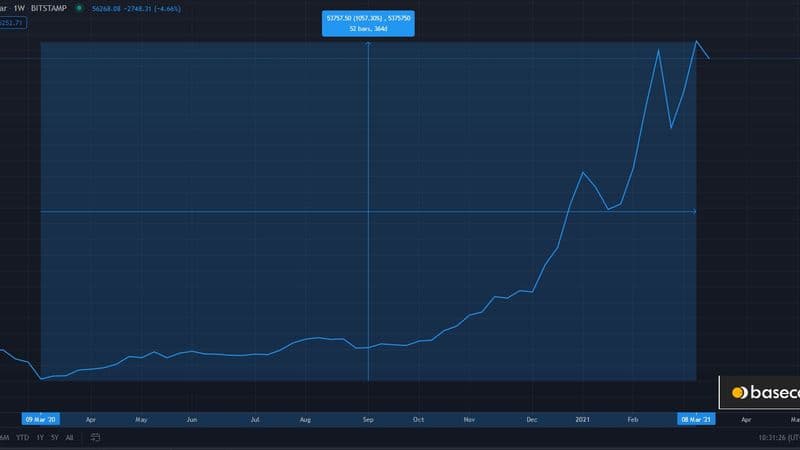Click the Sep label on the time axis
The width and height of the screenshot is (800, 450).
pyautogui.click(x=368, y=419)
